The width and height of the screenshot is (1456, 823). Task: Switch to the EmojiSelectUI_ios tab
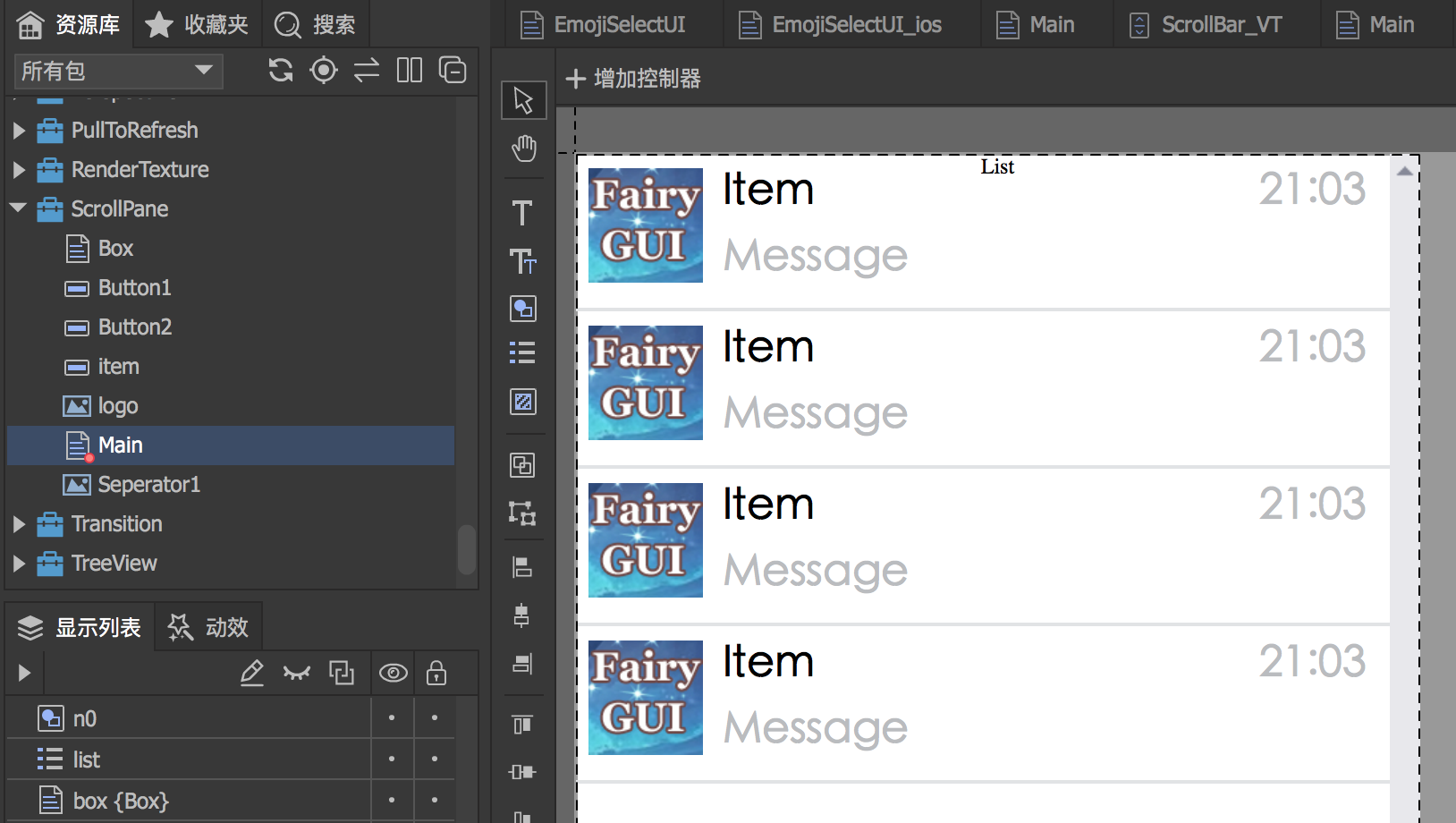coord(841,24)
